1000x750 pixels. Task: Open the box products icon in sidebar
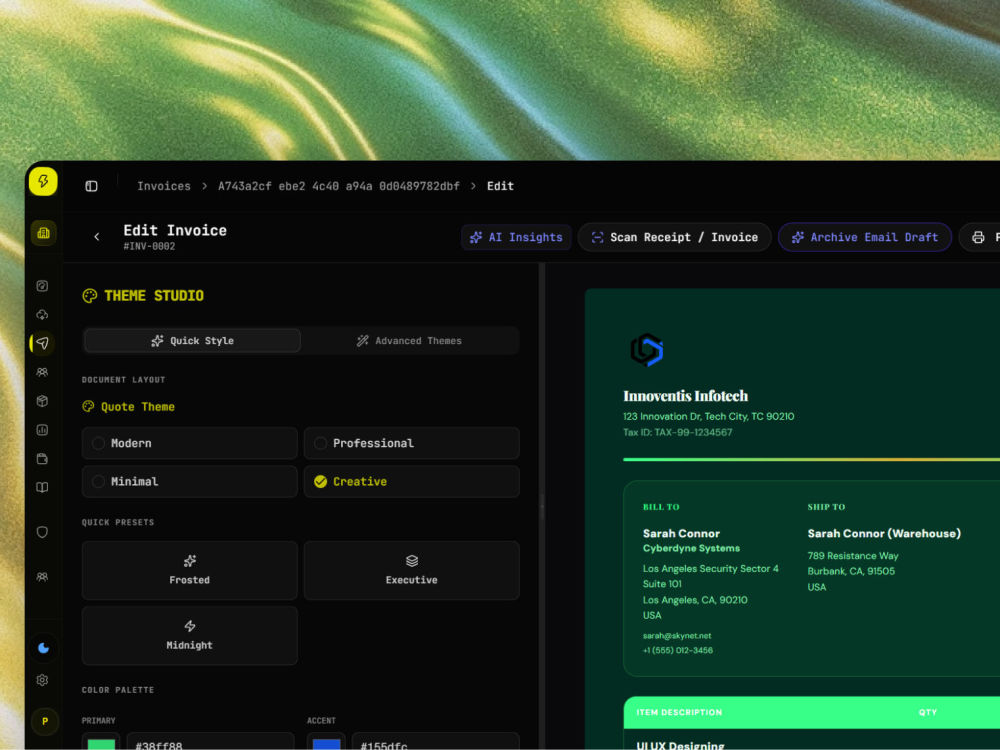42,401
